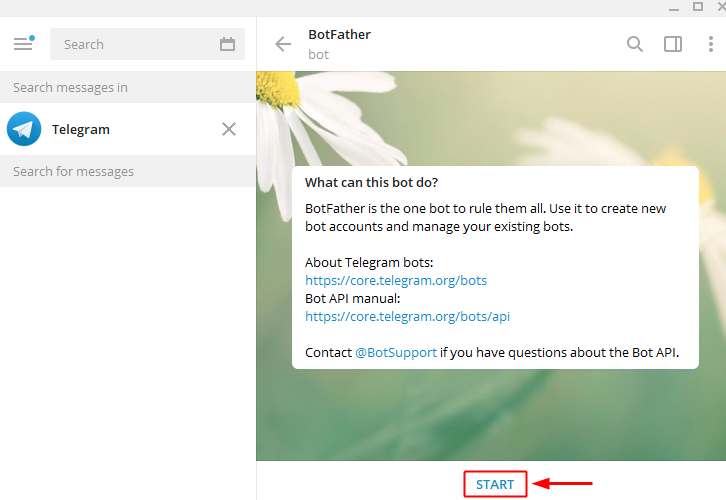The image size is (726, 500).
Task: Click the 'Search messages in' label
Action: [x=70, y=88]
